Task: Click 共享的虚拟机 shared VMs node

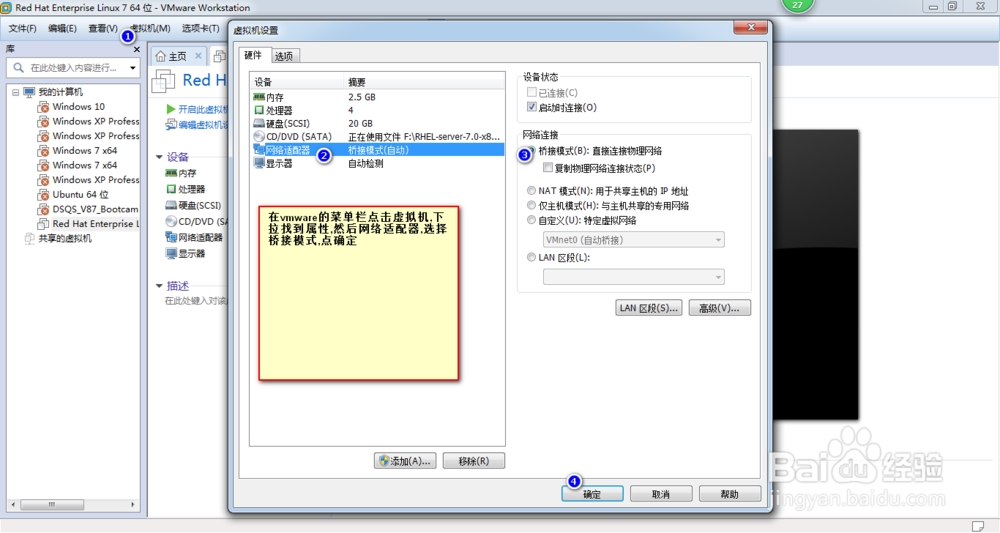Action: 65,238
